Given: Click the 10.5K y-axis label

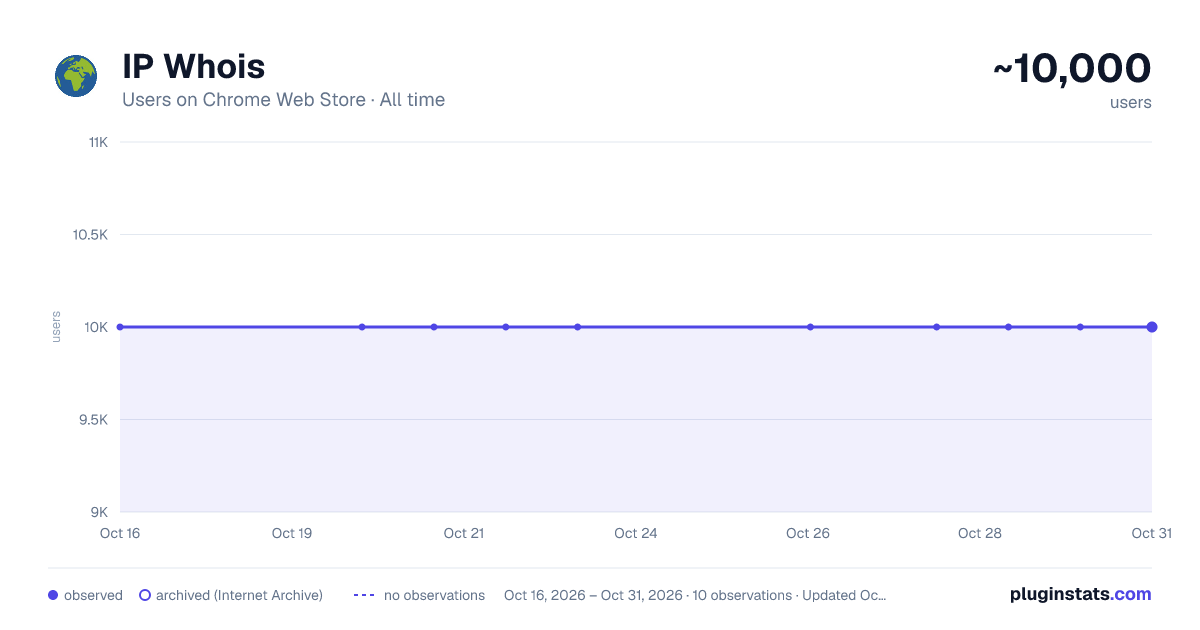Looking at the screenshot, I should click(x=90, y=234).
